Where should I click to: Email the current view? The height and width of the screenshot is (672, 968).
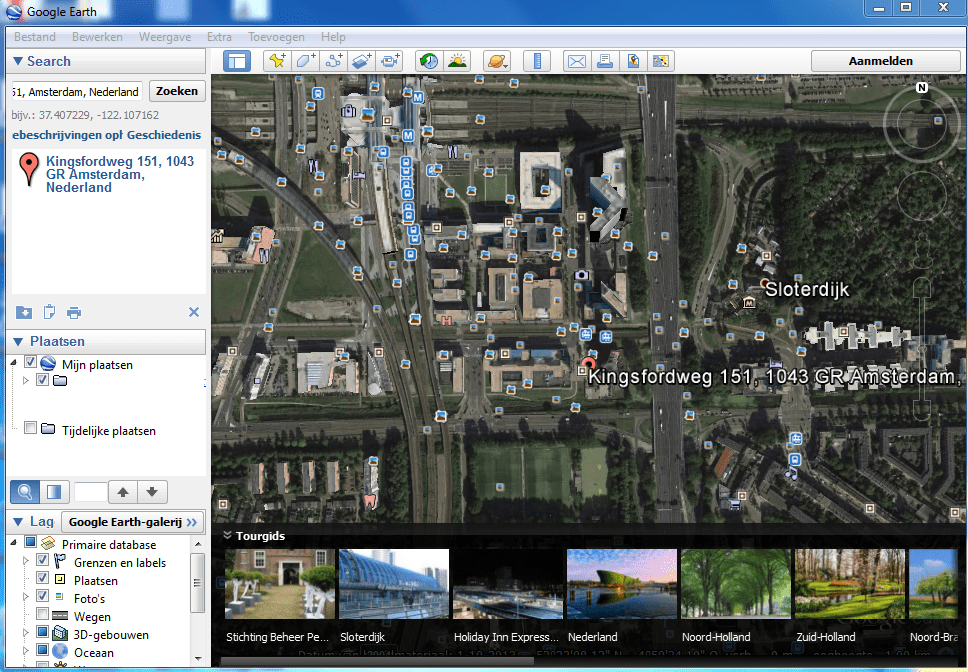577,61
